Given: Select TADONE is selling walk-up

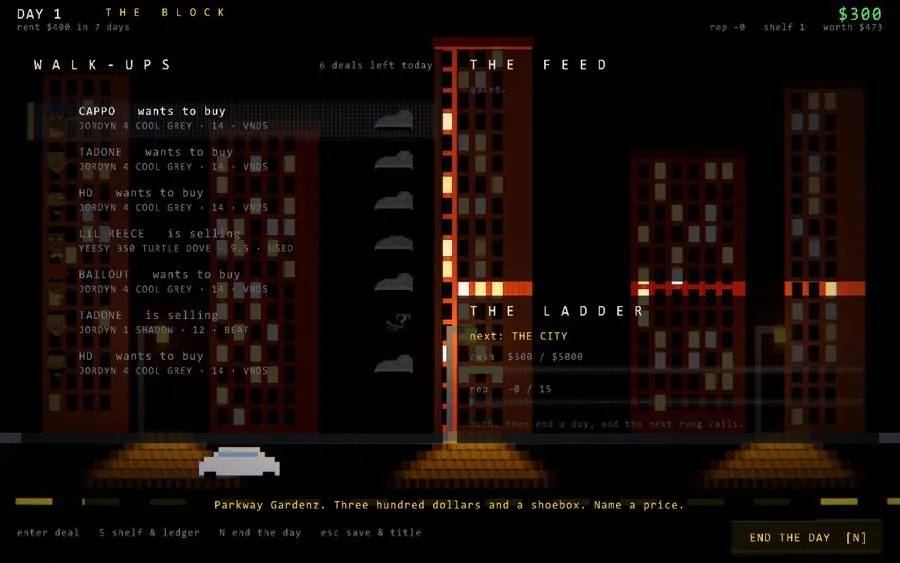Looking at the screenshot, I should click(232, 323).
